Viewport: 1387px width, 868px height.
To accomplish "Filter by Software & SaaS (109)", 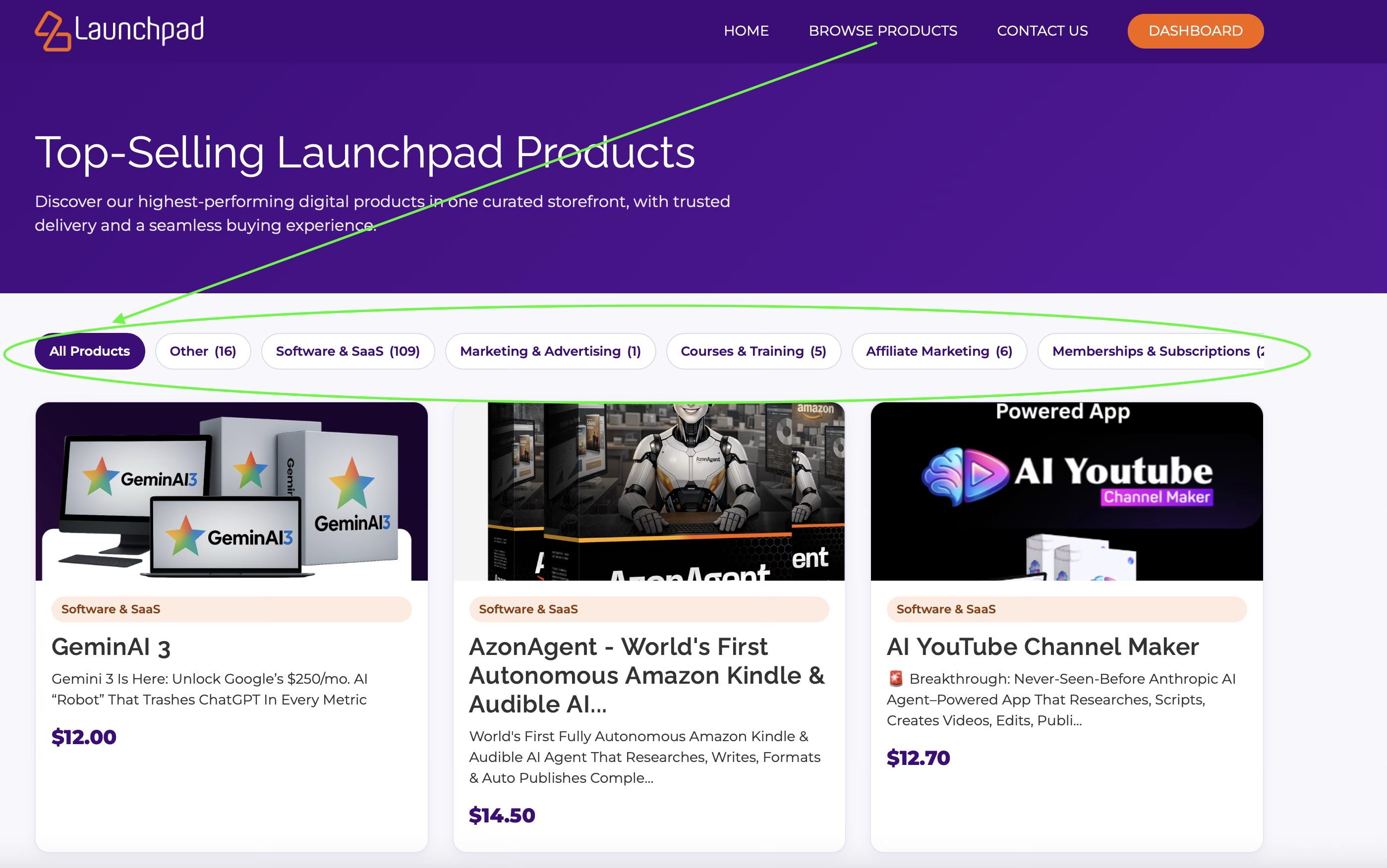I will pyautogui.click(x=347, y=351).
